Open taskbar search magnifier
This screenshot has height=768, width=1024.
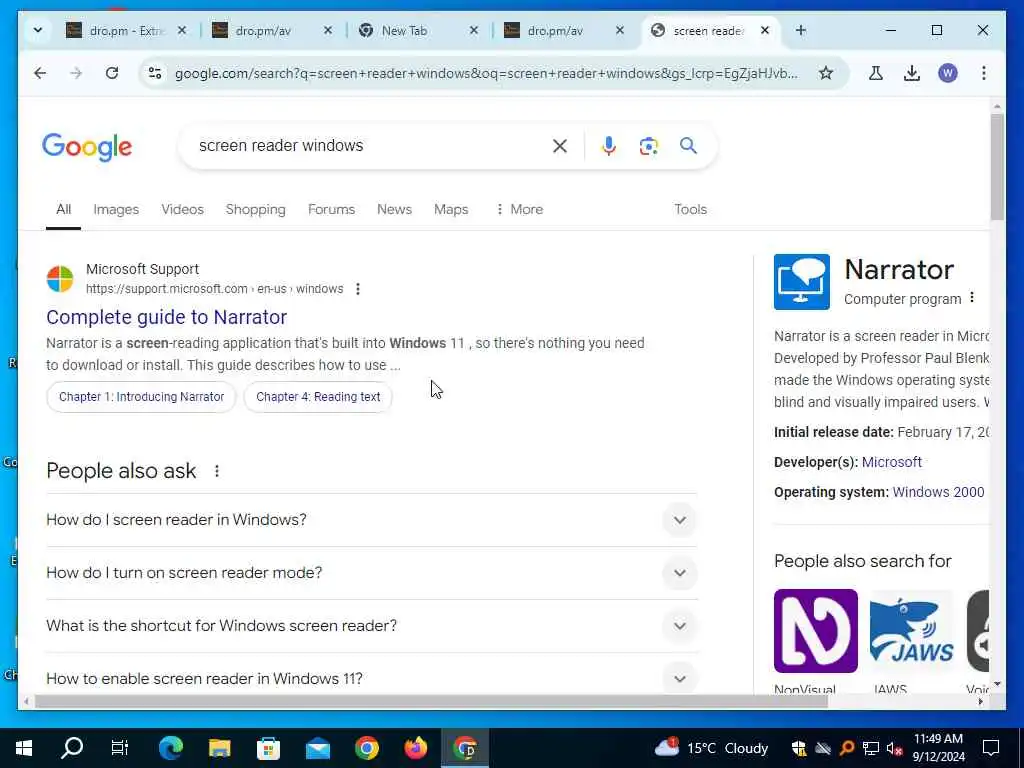(x=72, y=748)
